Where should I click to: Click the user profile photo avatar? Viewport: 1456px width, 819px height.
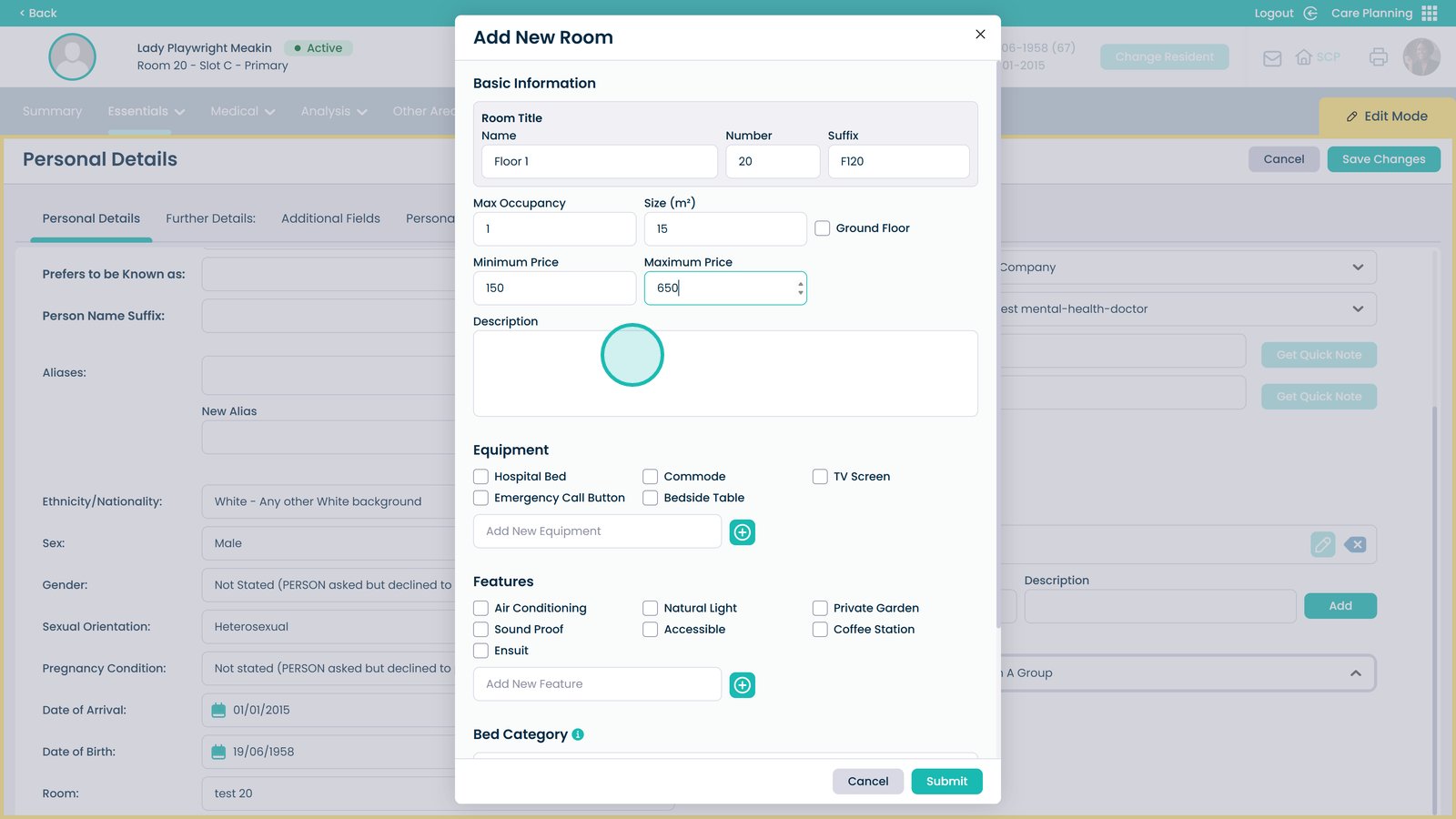click(1421, 57)
